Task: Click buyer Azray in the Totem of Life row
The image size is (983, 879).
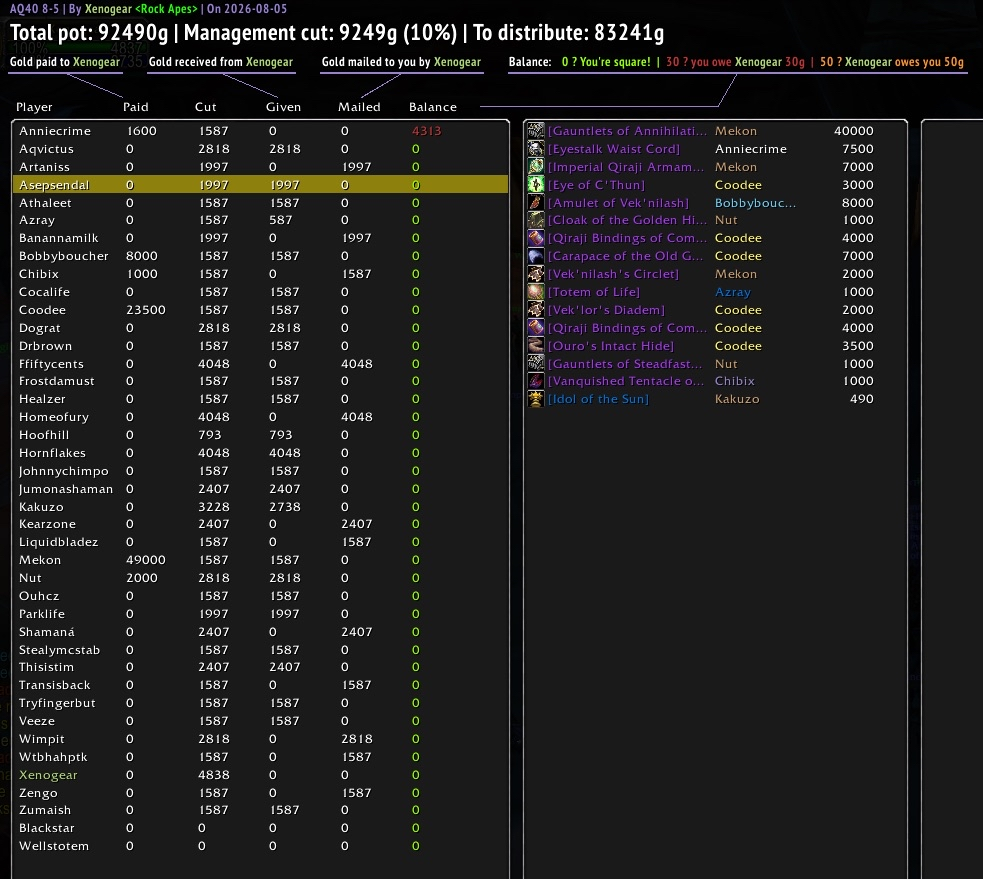Action: pos(732,292)
